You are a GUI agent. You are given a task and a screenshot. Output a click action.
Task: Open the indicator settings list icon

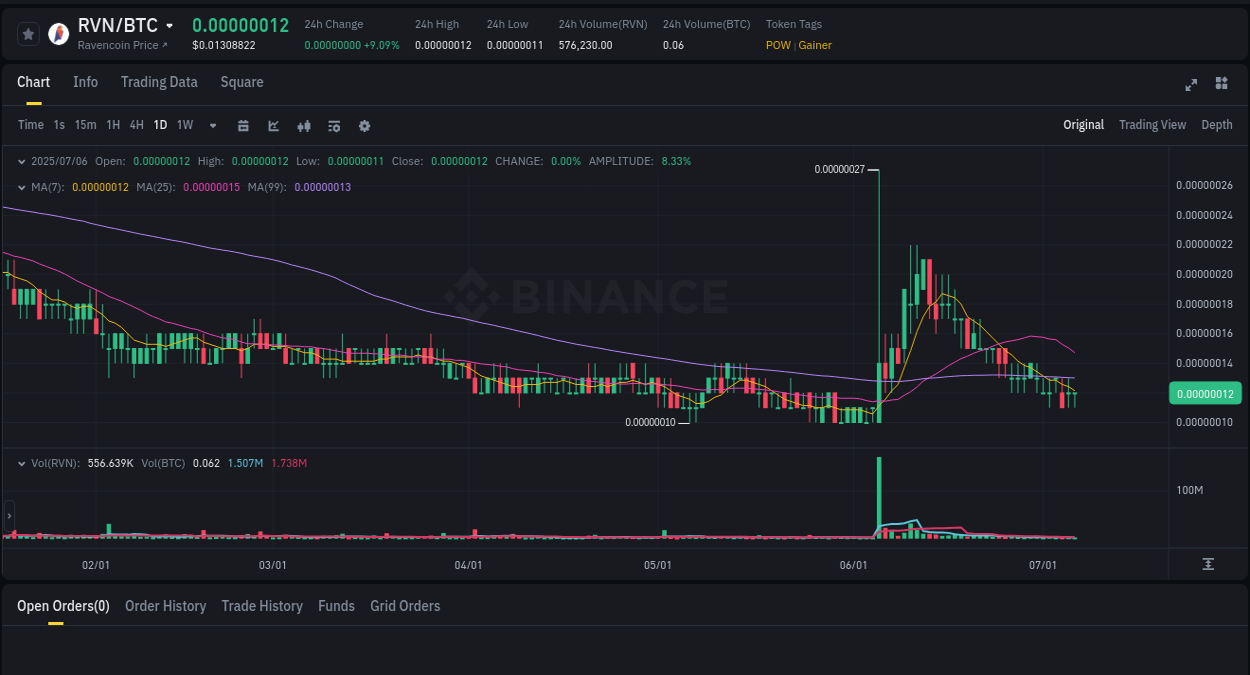tap(334, 125)
